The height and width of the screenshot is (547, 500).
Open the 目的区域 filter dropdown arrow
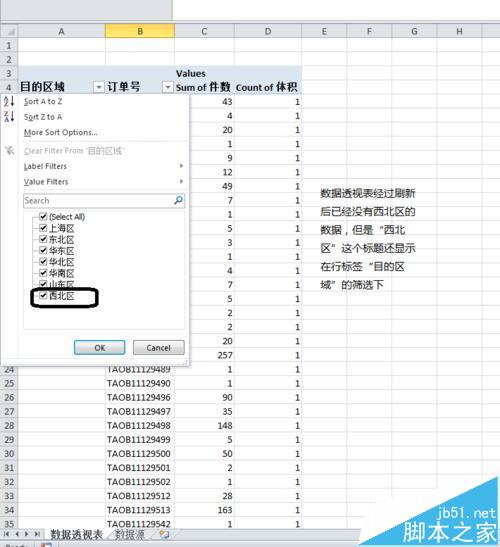pyautogui.click(x=99, y=87)
